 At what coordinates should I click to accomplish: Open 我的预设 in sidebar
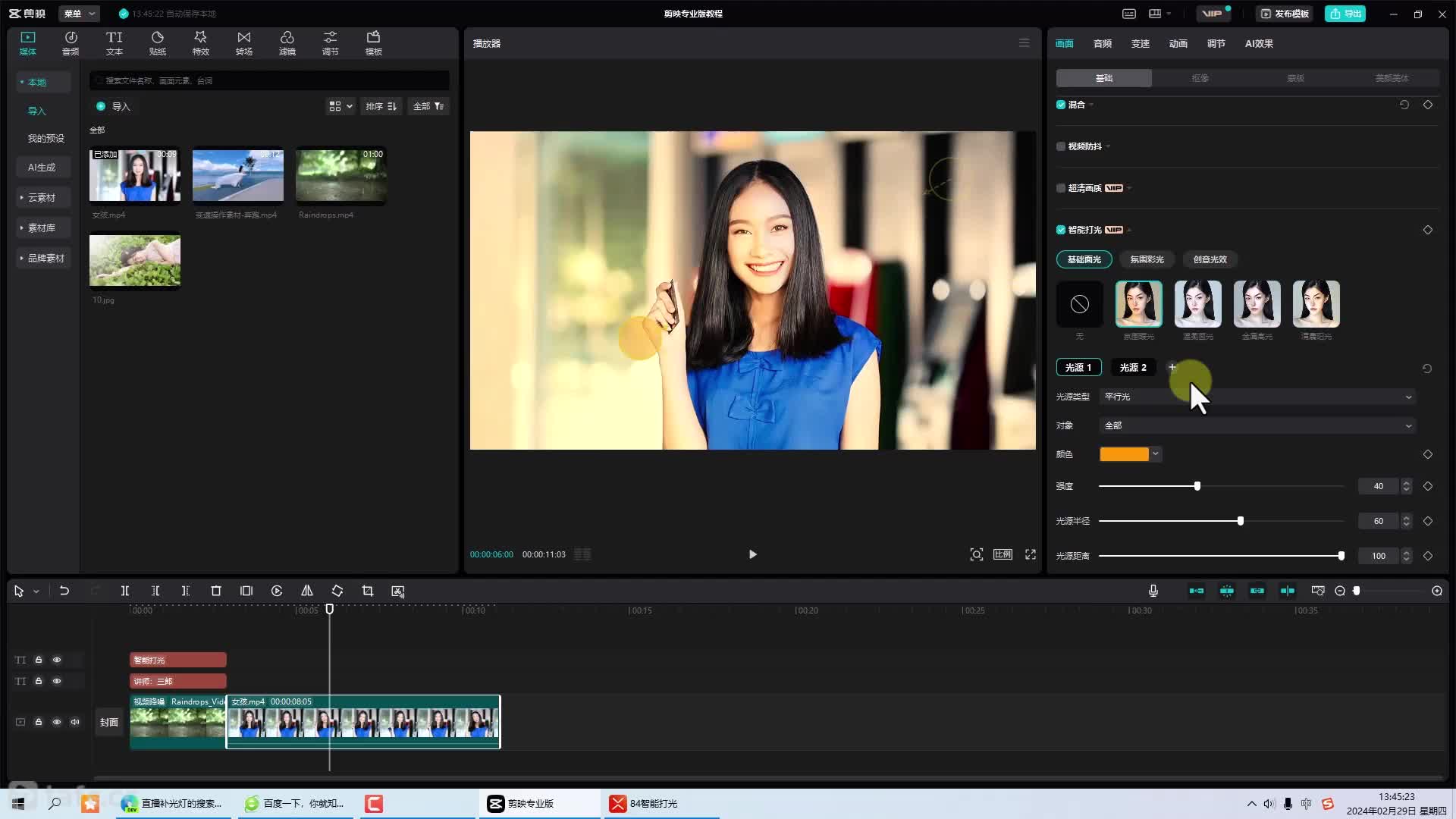coord(45,138)
